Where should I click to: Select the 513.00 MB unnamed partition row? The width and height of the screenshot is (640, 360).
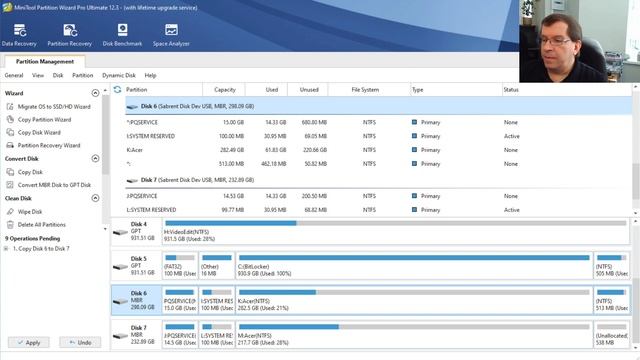pyautogui.click(x=378, y=164)
